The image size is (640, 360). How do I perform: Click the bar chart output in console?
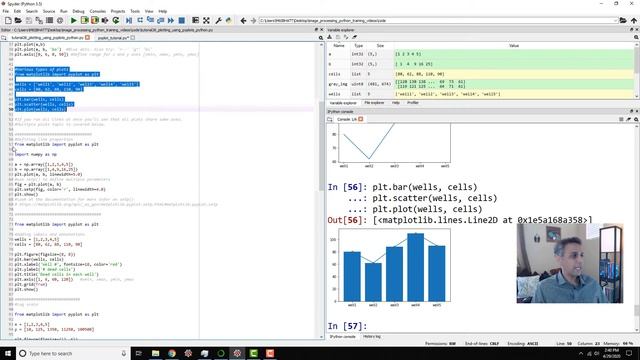394,267
